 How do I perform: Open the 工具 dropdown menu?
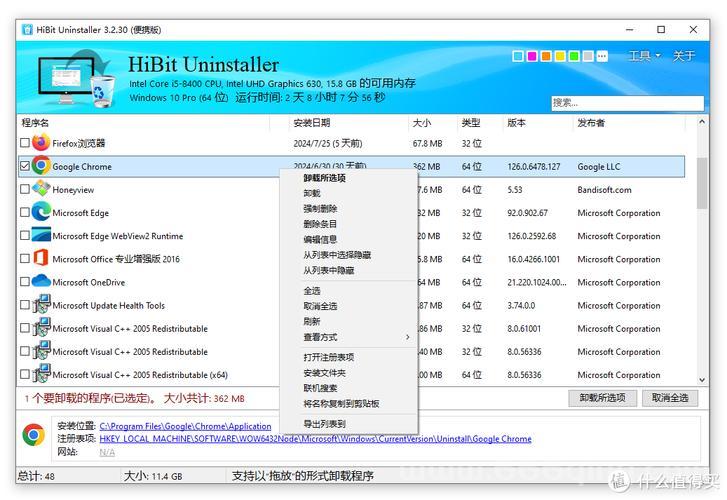click(x=644, y=56)
